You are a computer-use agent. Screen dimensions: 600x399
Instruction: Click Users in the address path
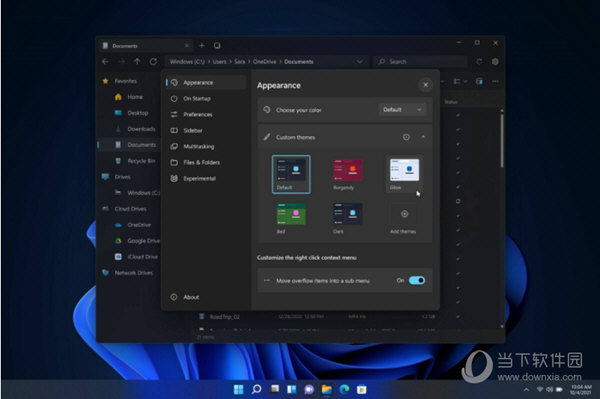[220, 62]
